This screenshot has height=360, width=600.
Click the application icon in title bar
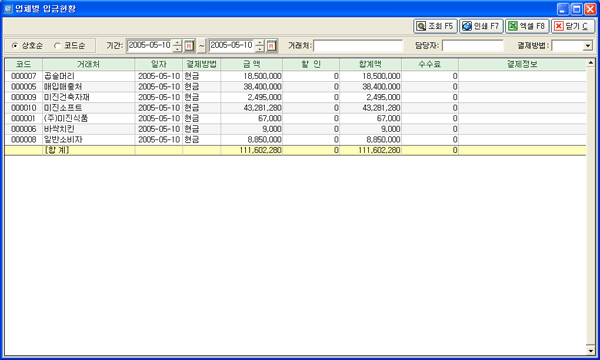8,8
